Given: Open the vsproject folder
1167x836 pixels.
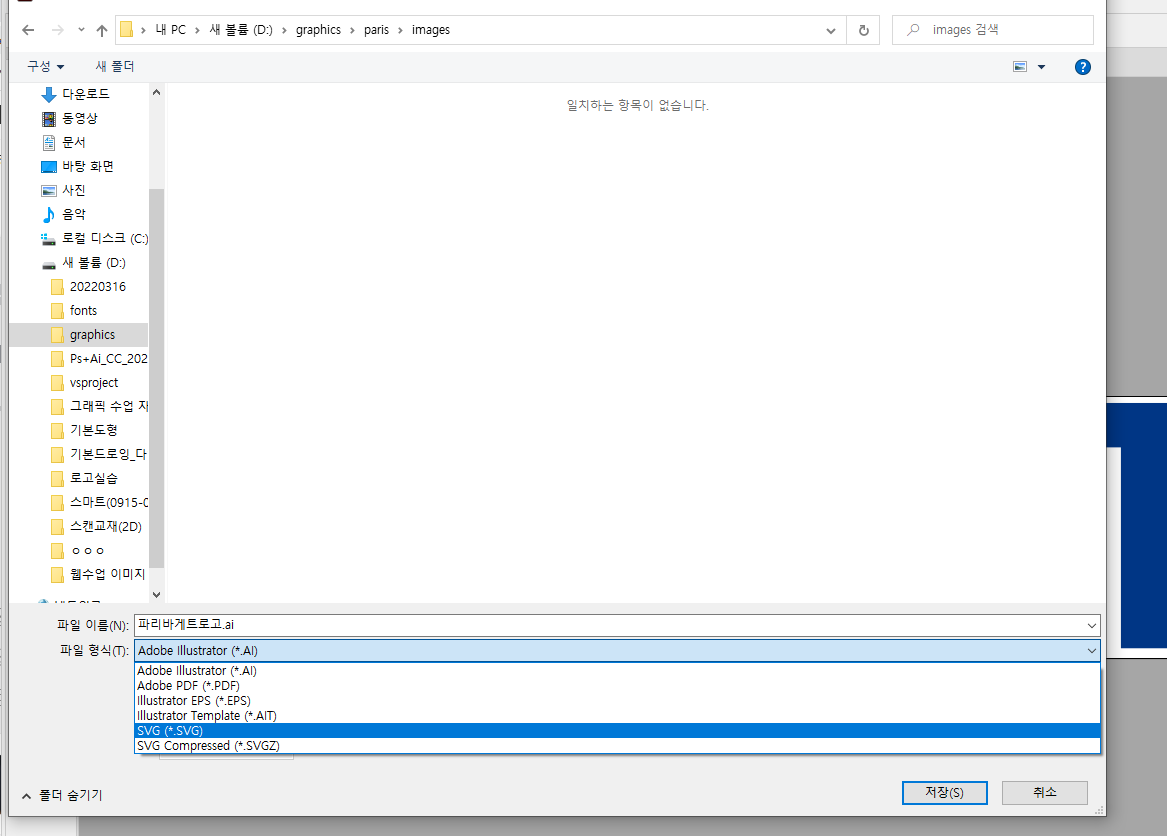Looking at the screenshot, I should [x=94, y=383].
